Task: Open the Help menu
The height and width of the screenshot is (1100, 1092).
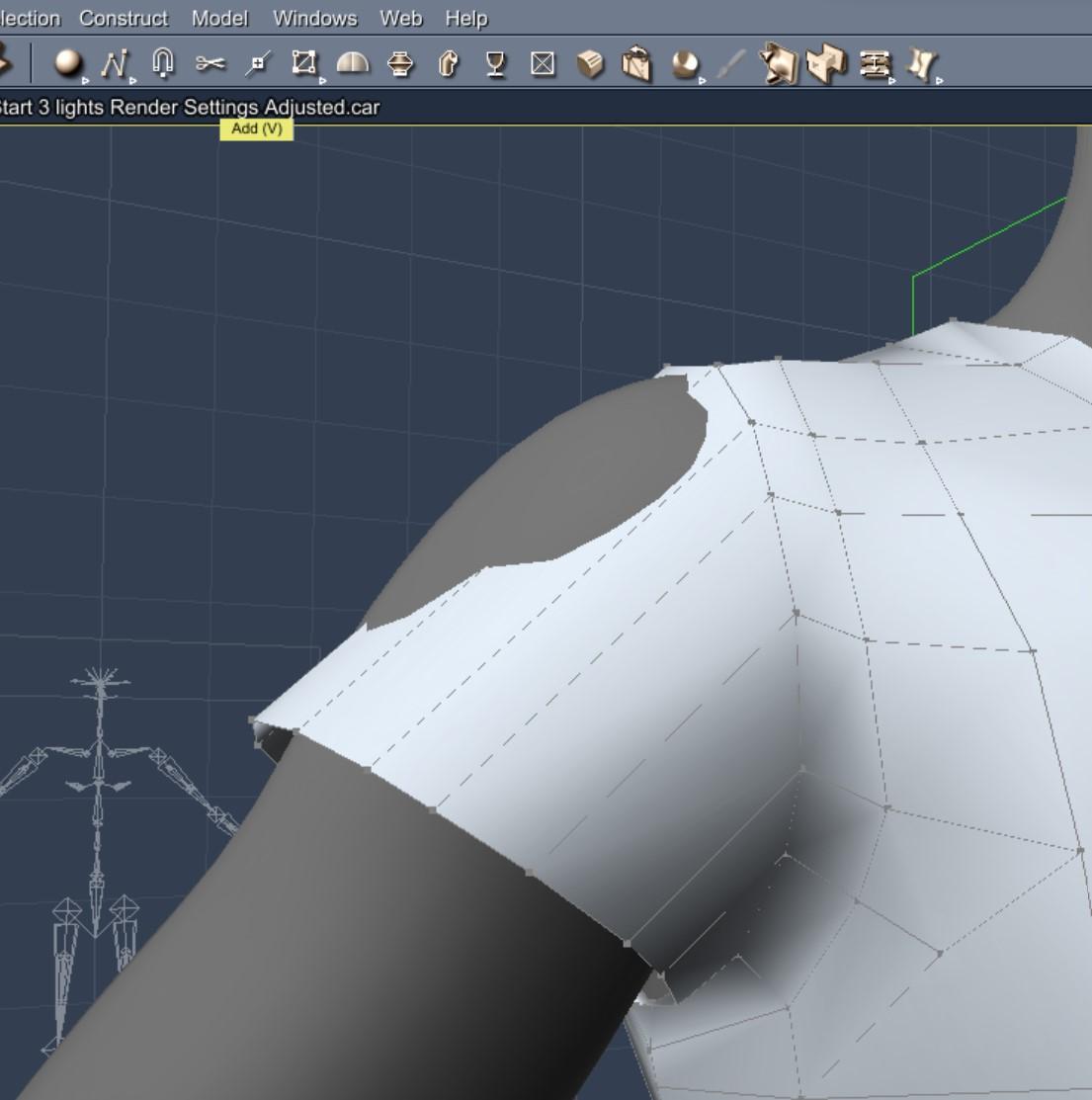Action: coord(466,18)
